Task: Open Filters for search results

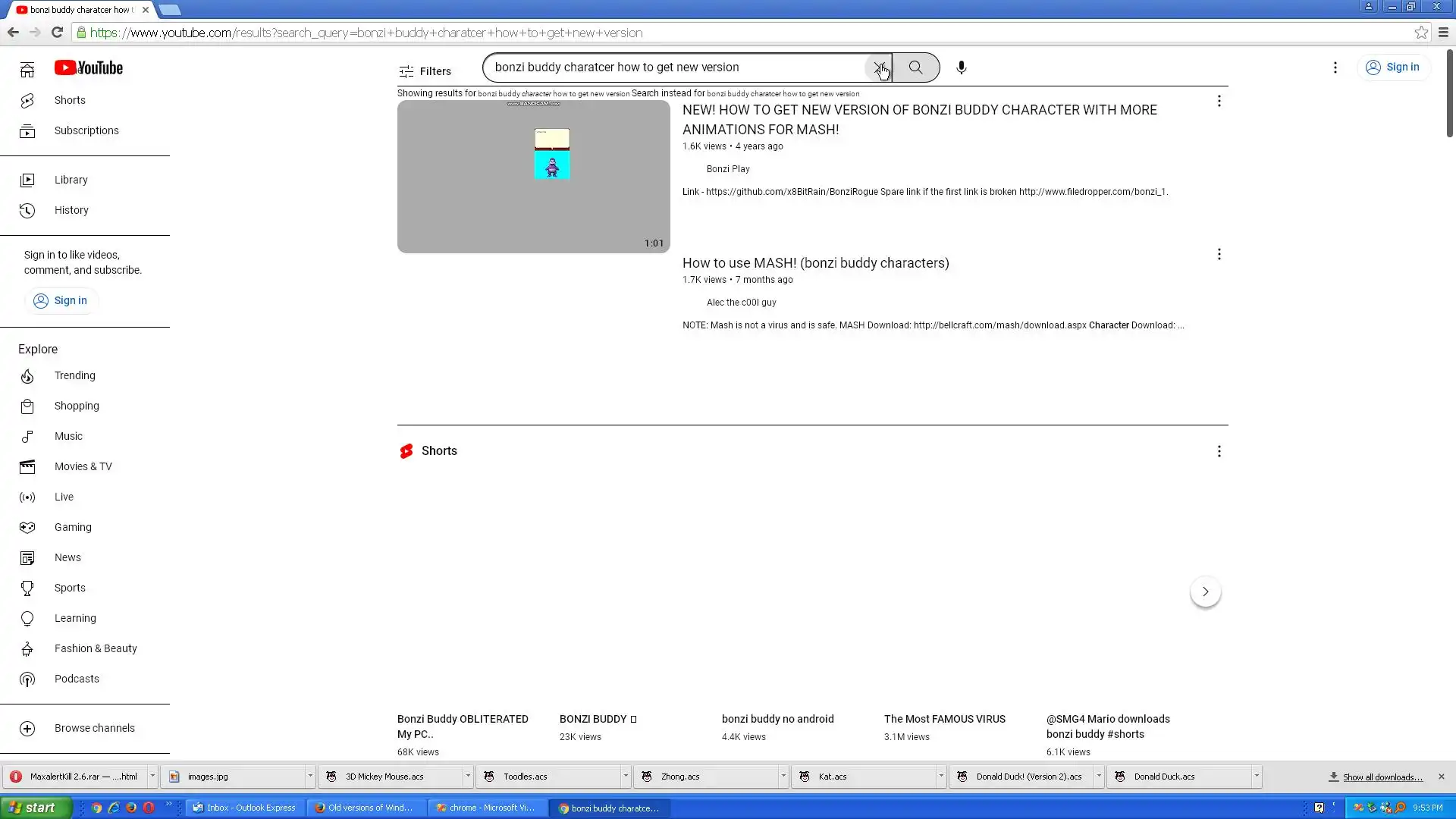Action: (x=425, y=71)
